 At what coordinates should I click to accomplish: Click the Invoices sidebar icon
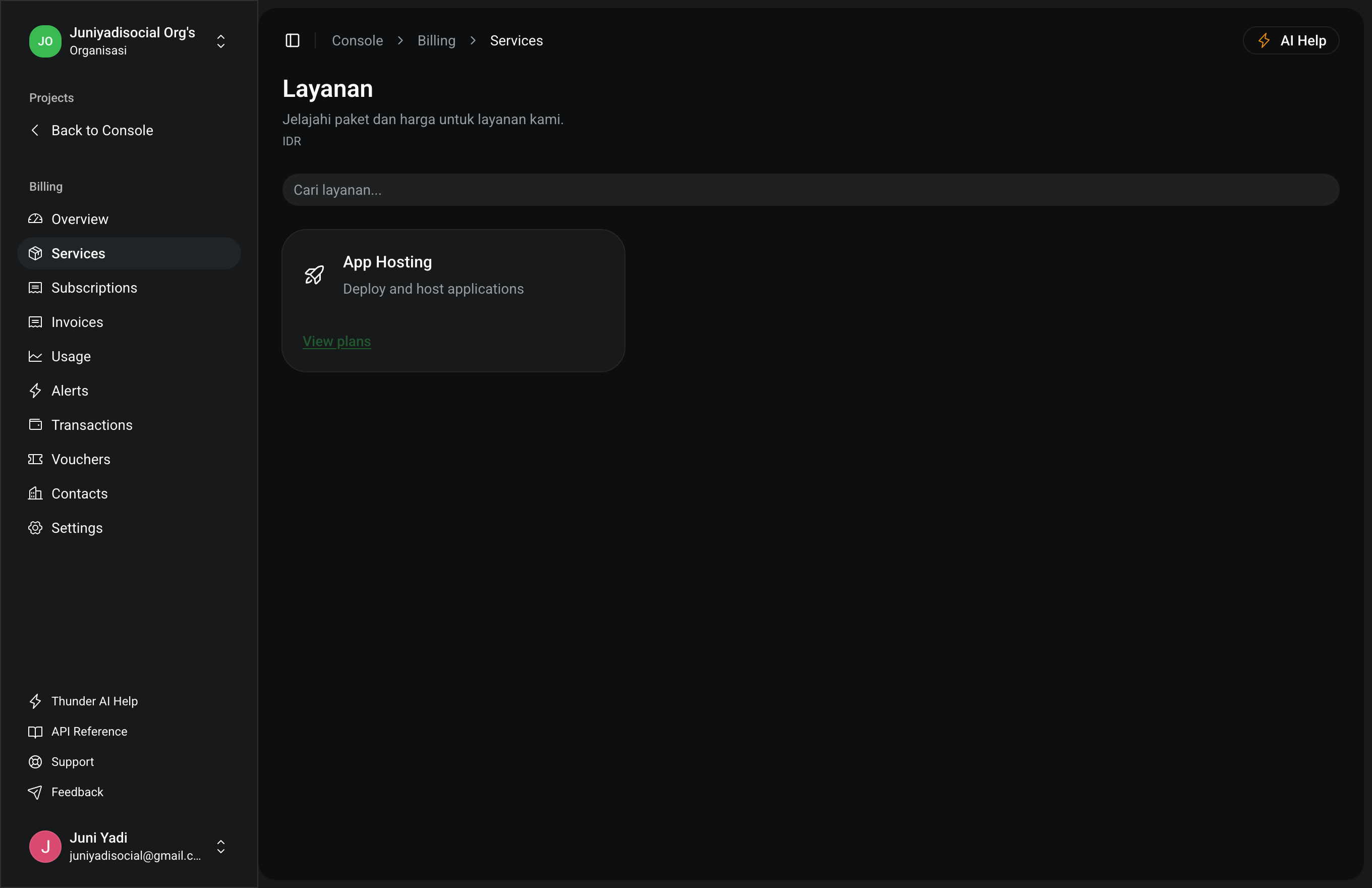point(35,322)
